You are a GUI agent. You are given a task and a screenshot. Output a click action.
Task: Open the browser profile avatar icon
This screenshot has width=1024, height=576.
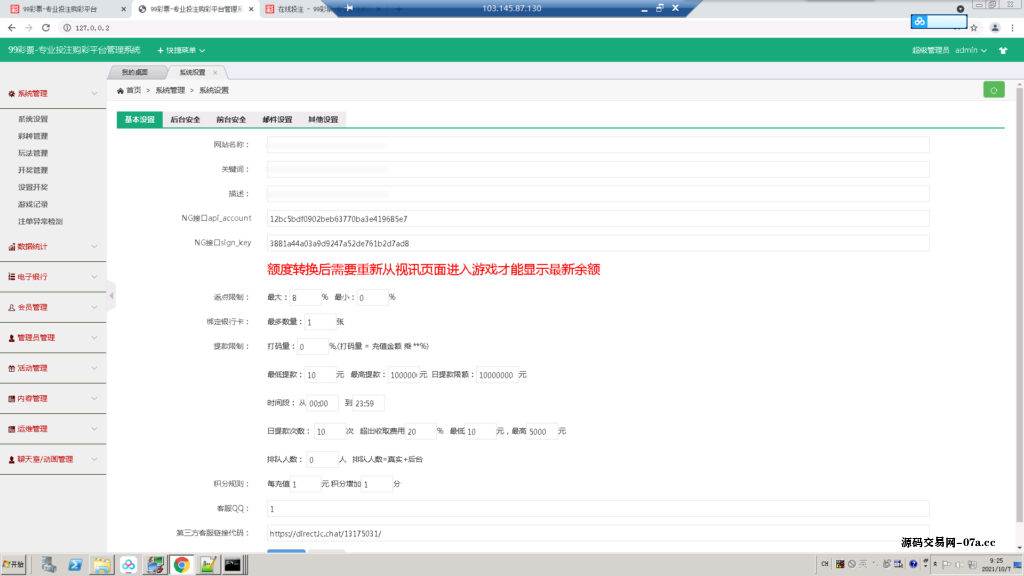[x=995, y=28]
